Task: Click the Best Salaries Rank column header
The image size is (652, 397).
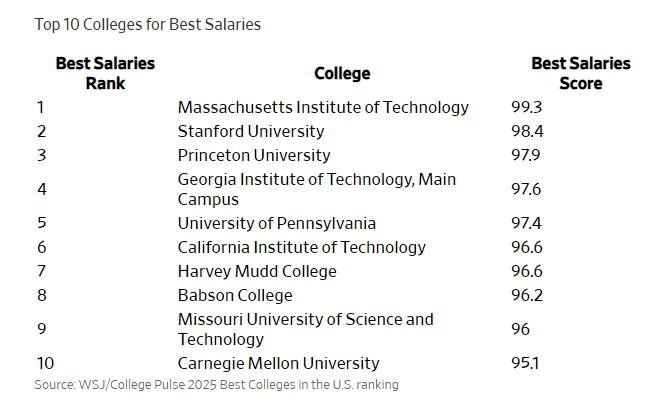Action: pyautogui.click(x=105, y=73)
